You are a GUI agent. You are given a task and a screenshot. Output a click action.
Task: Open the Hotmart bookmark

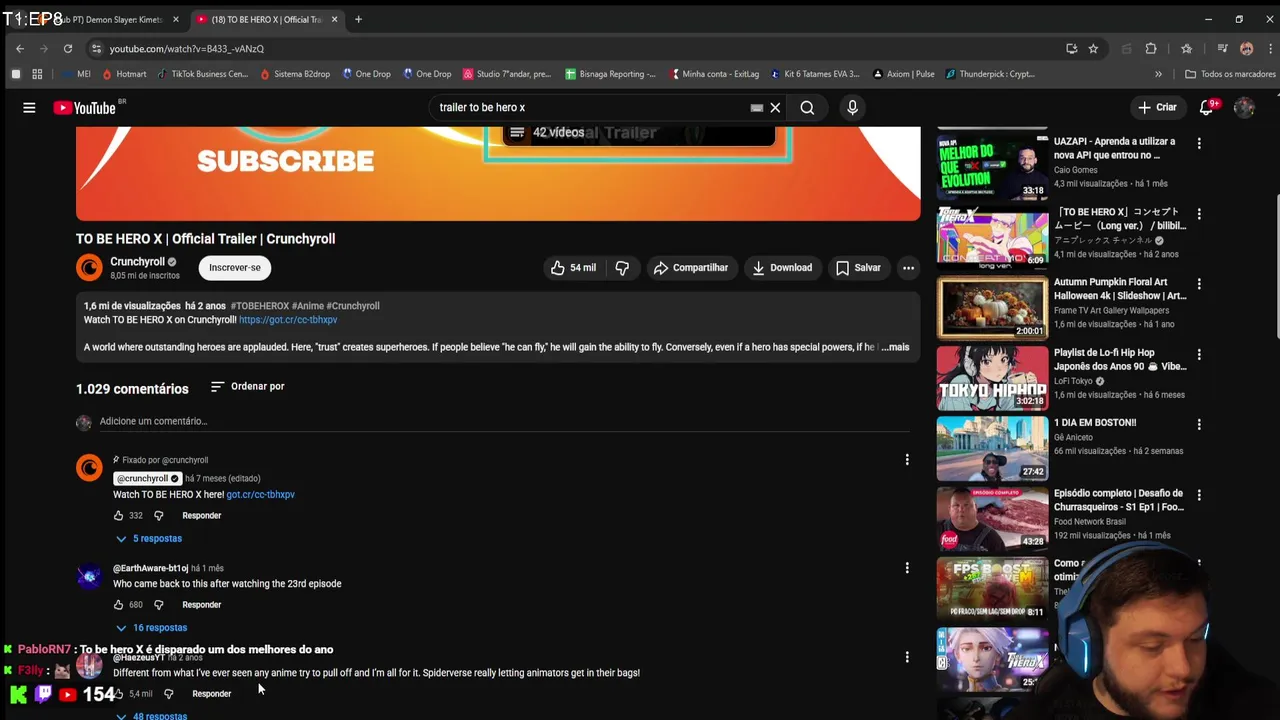123,74
